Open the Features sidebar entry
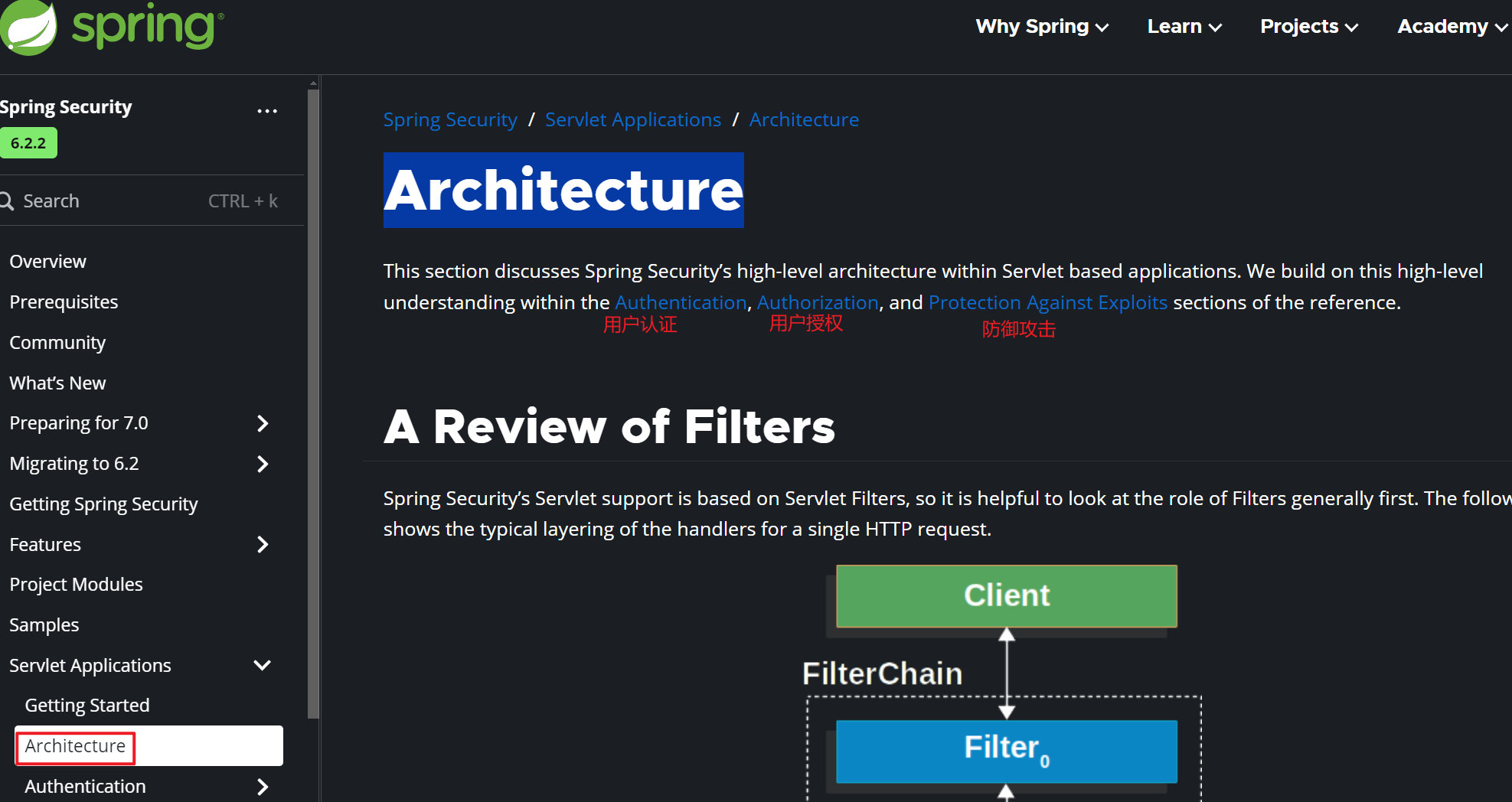This screenshot has height=802, width=1512. coord(45,544)
